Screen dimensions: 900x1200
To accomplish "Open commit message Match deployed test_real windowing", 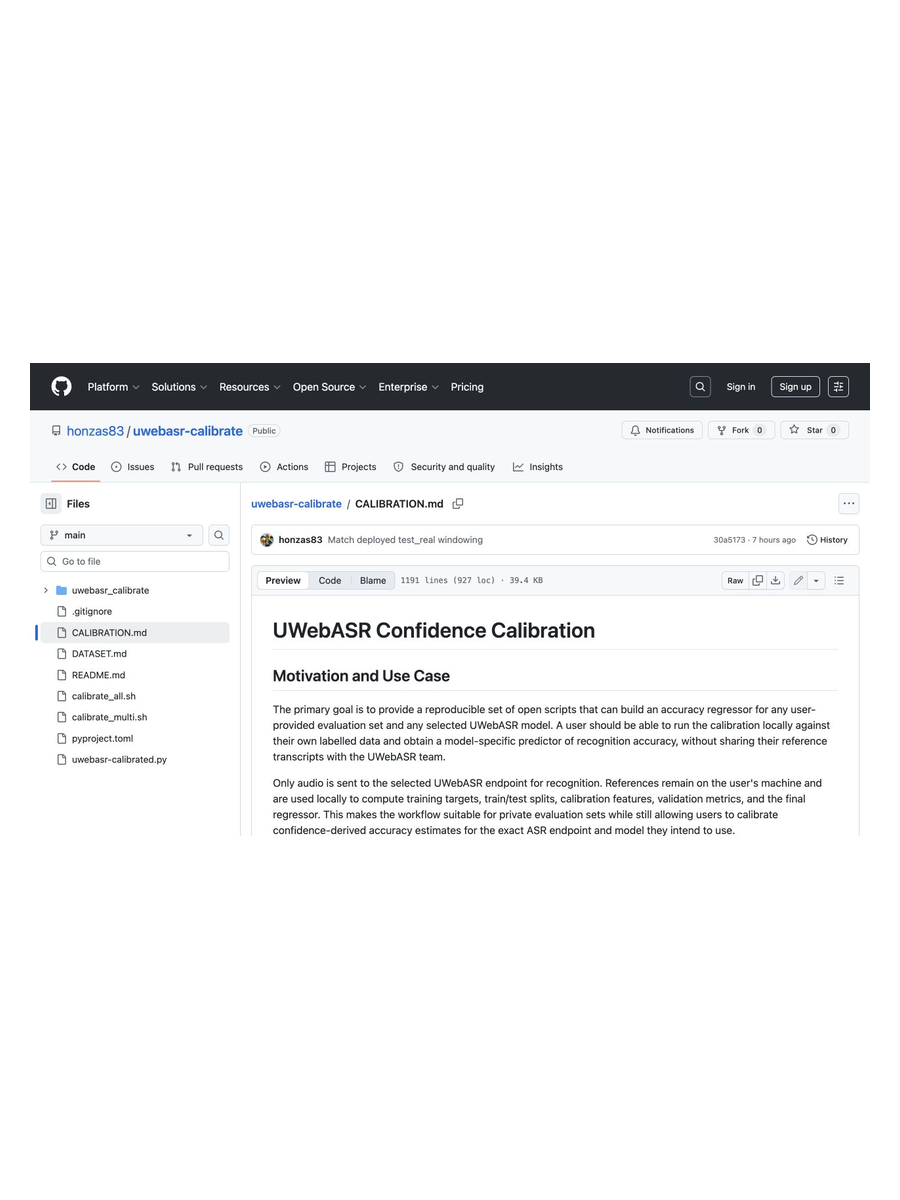I will coord(405,540).
